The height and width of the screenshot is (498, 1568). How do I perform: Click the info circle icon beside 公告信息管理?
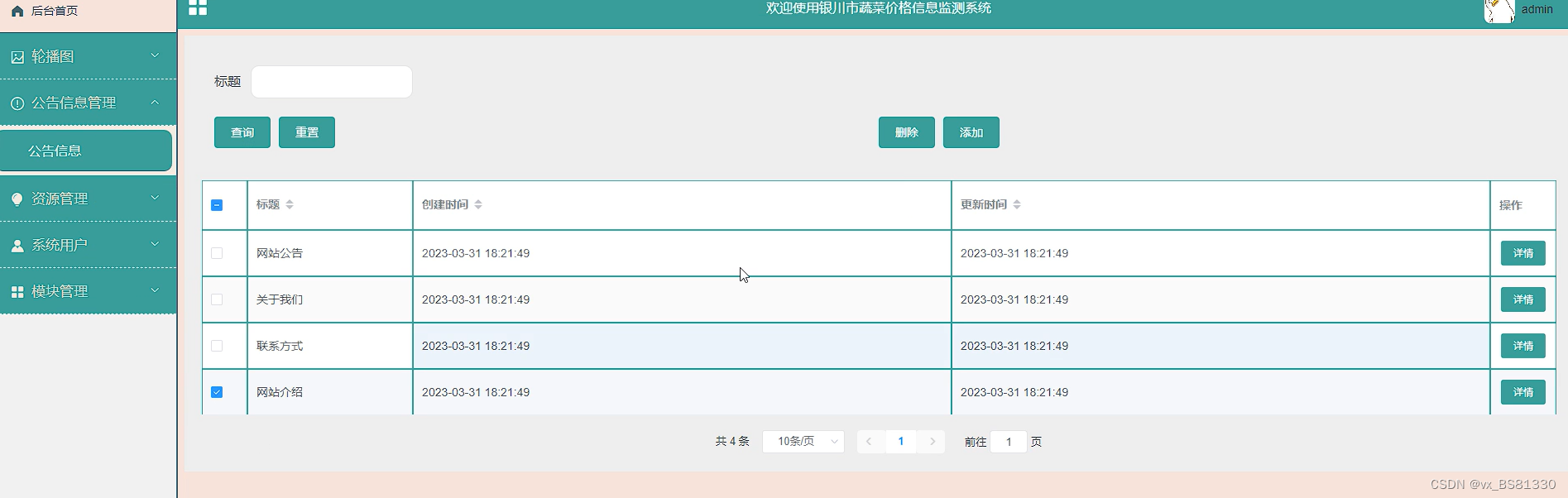click(17, 103)
